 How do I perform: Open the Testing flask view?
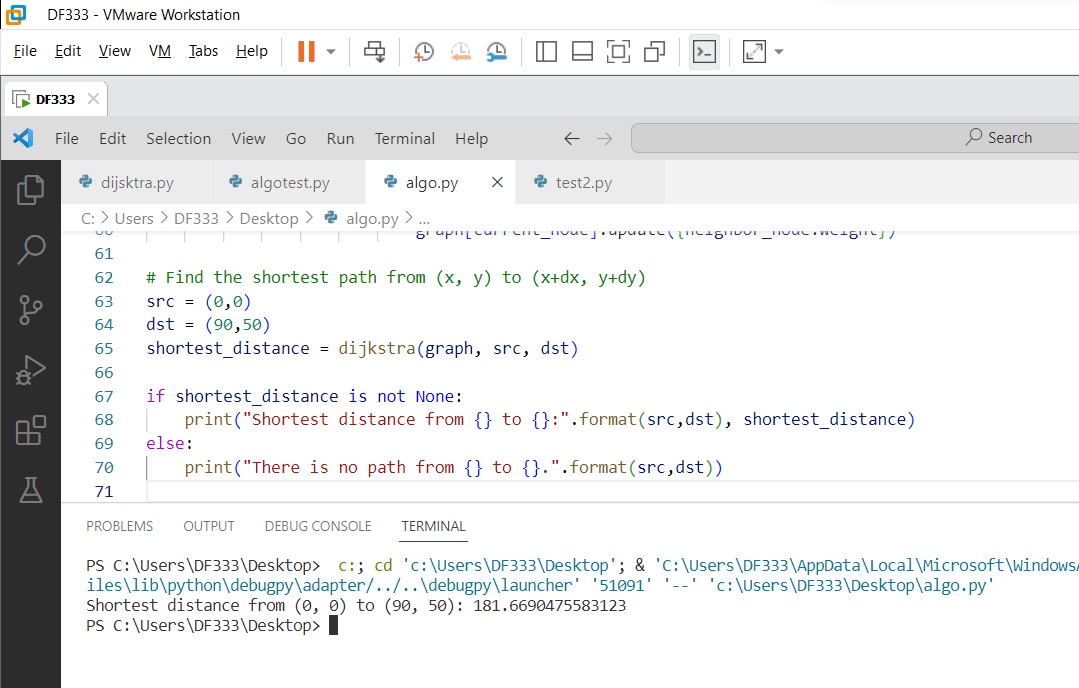click(31, 491)
